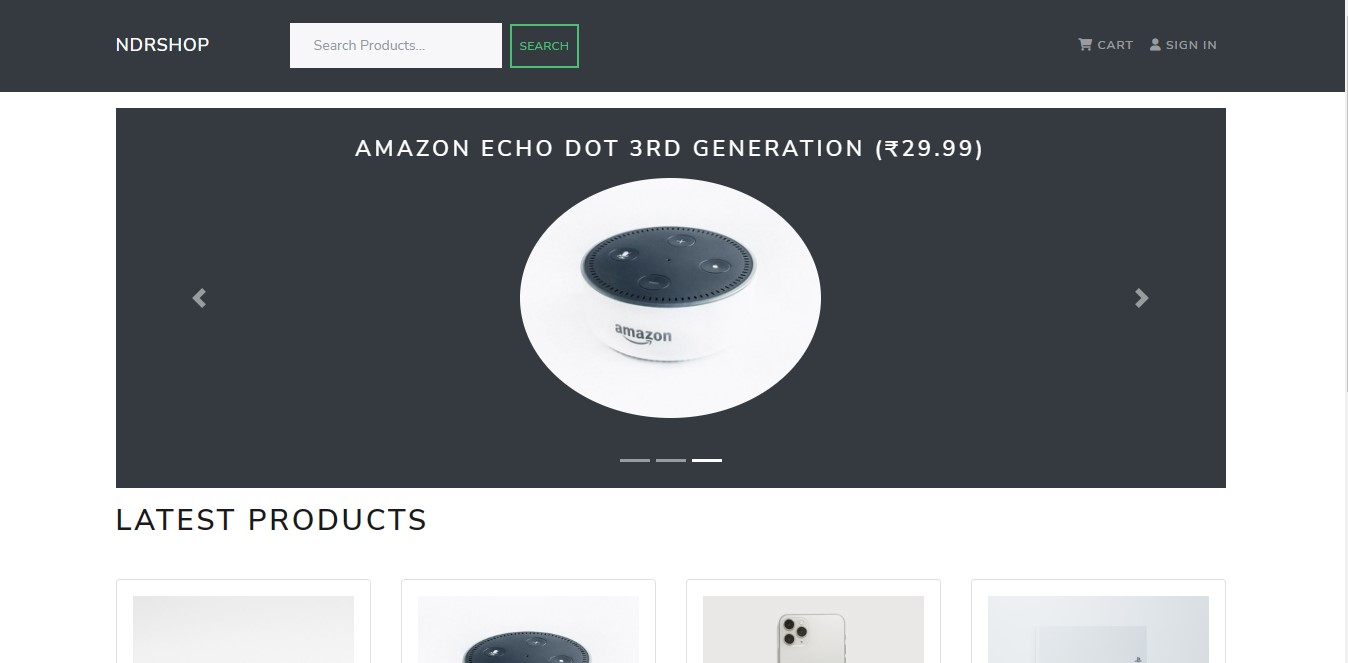The image size is (1348, 663).
Task: Advance carousel with next arrow
Action: [x=1142, y=298]
